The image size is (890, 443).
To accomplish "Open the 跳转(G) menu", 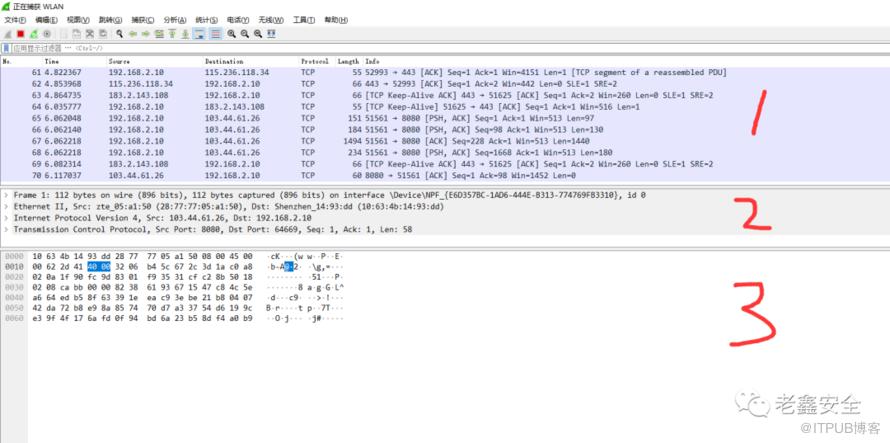I will click(x=110, y=20).
